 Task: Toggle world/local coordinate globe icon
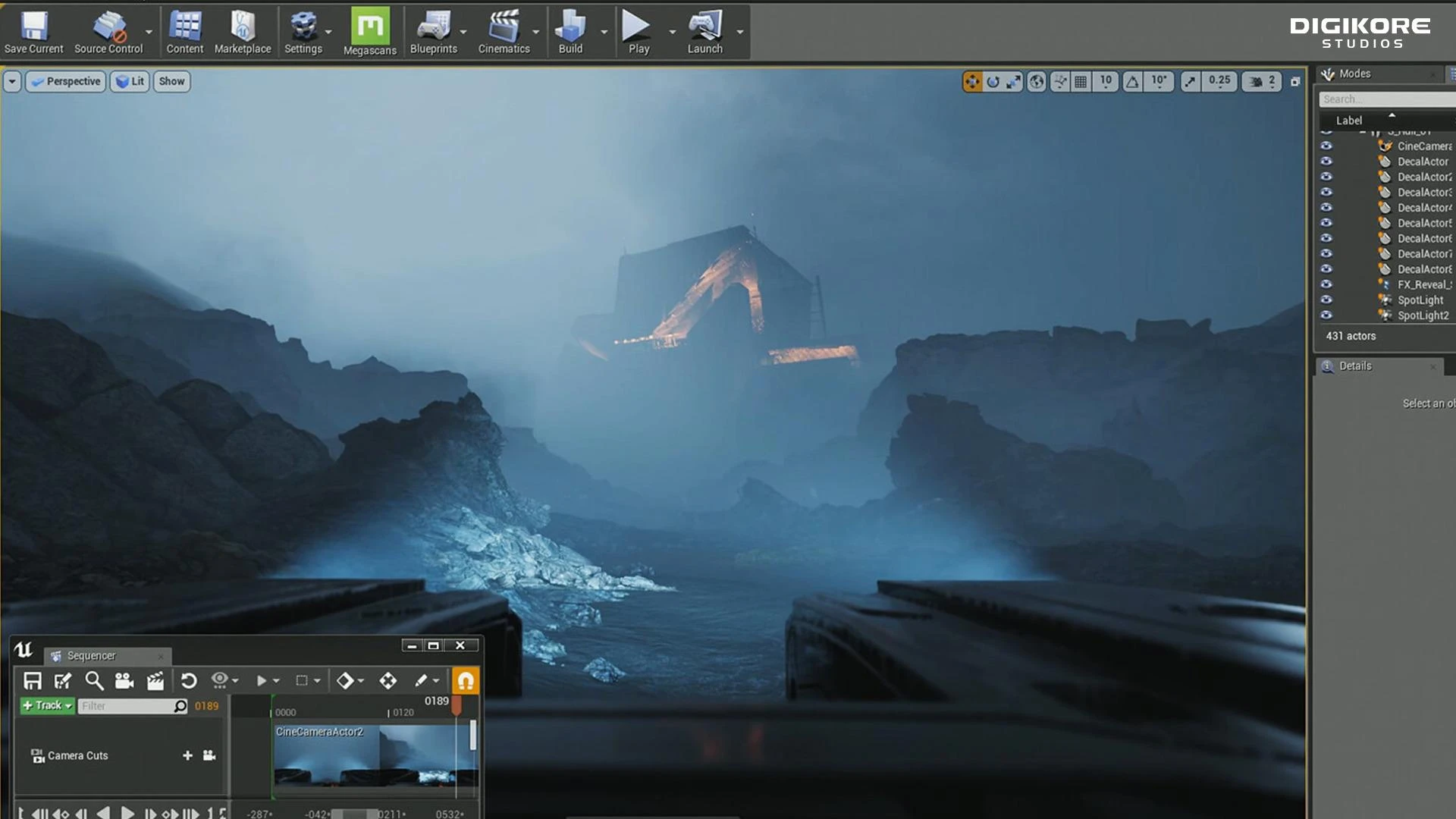(x=1037, y=81)
